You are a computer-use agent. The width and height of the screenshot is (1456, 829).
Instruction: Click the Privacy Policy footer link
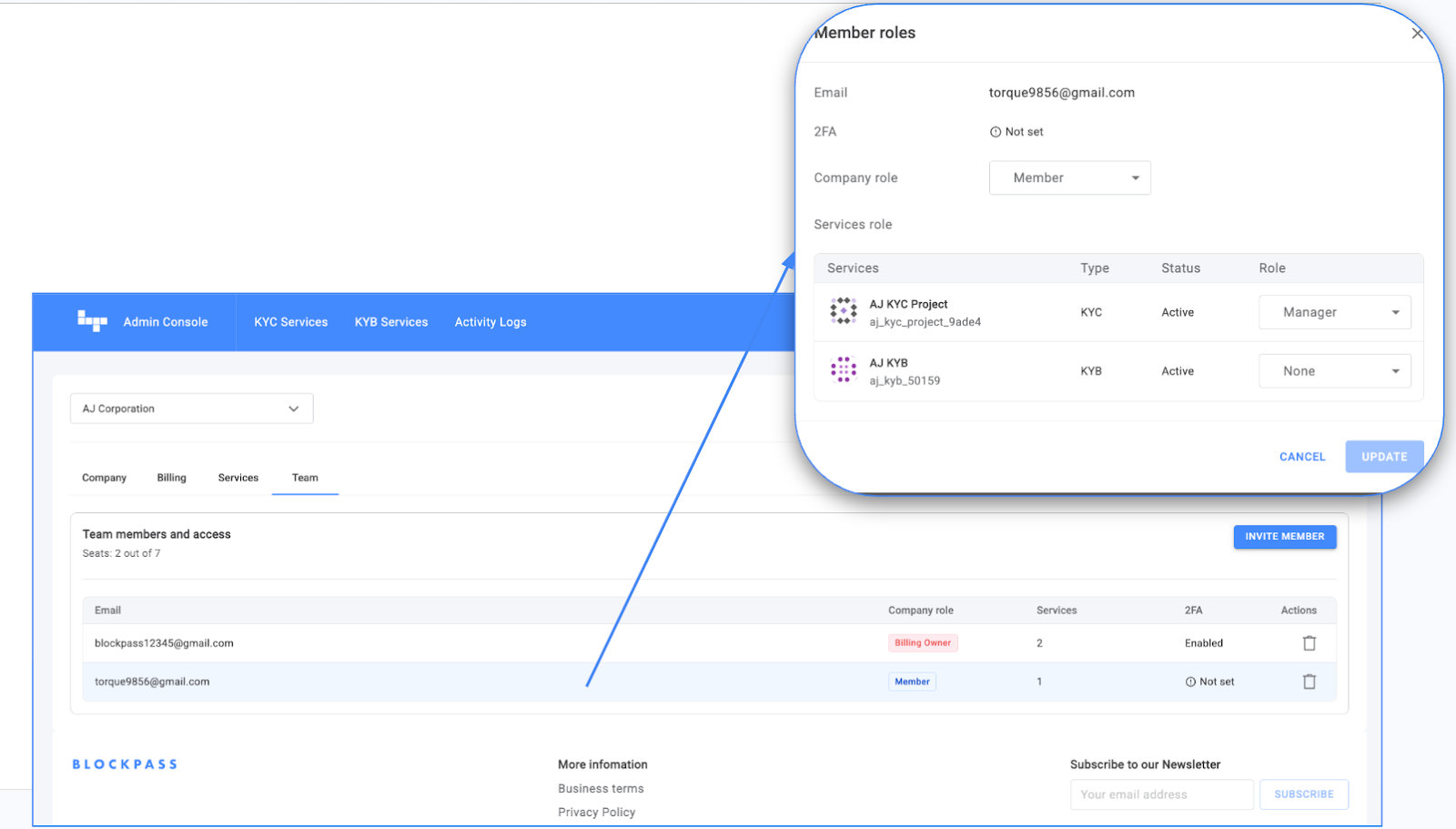tap(596, 812)
